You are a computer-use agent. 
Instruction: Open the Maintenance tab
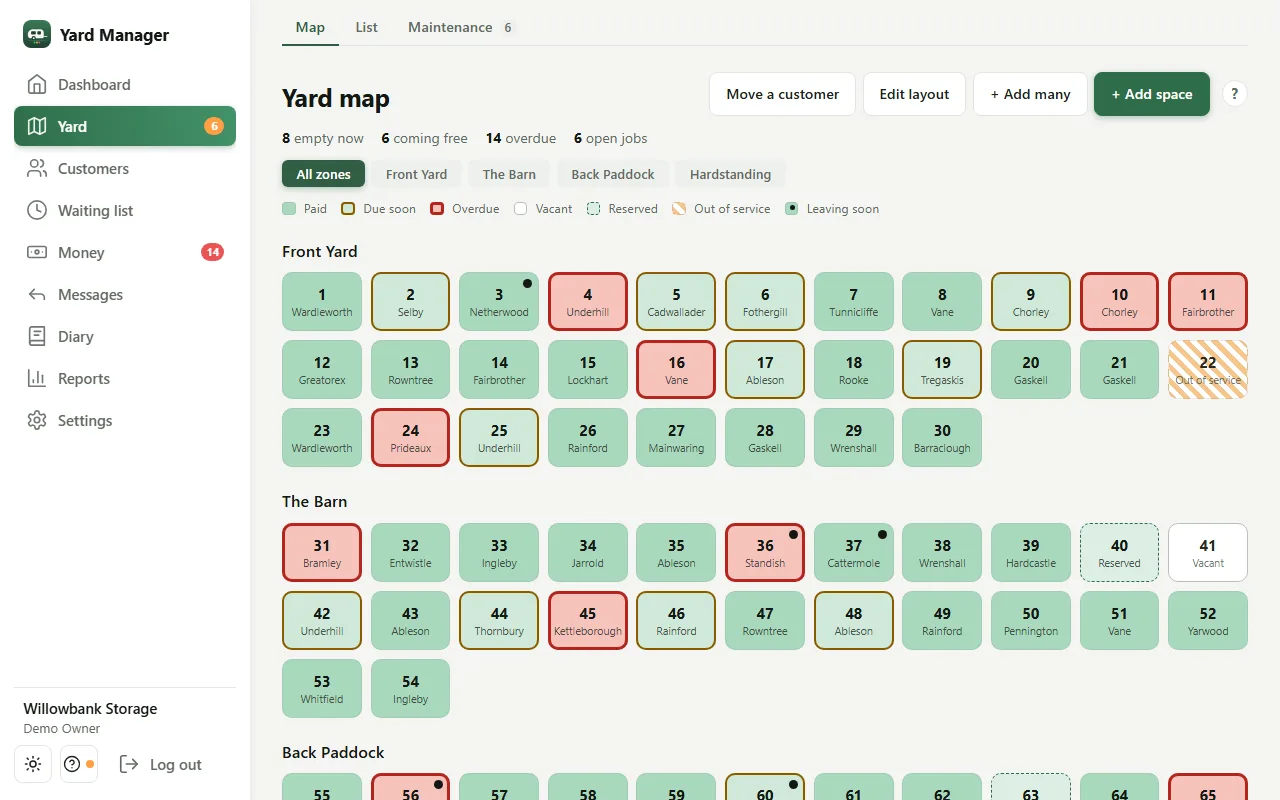point(460,27)
